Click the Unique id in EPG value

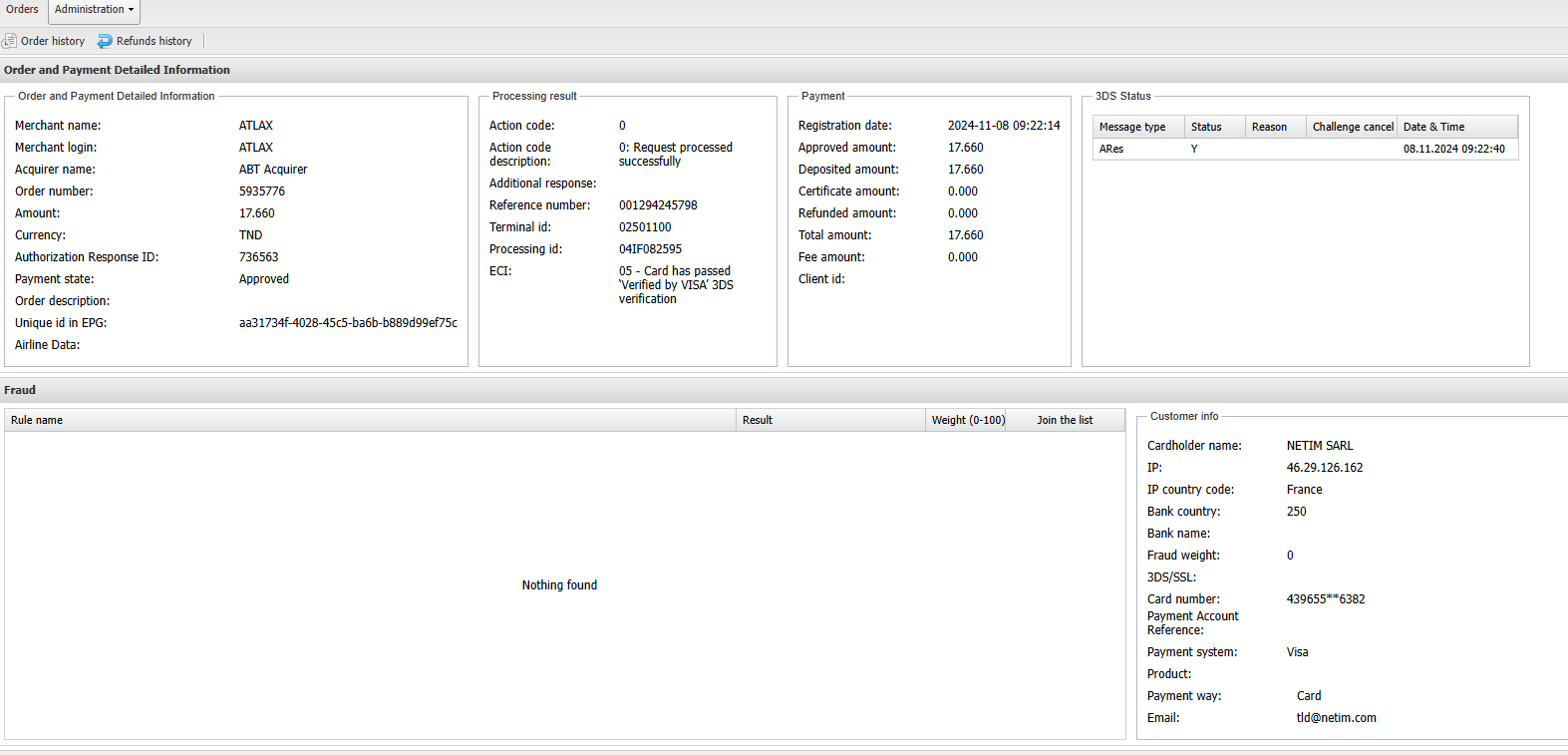pos(348,323)
